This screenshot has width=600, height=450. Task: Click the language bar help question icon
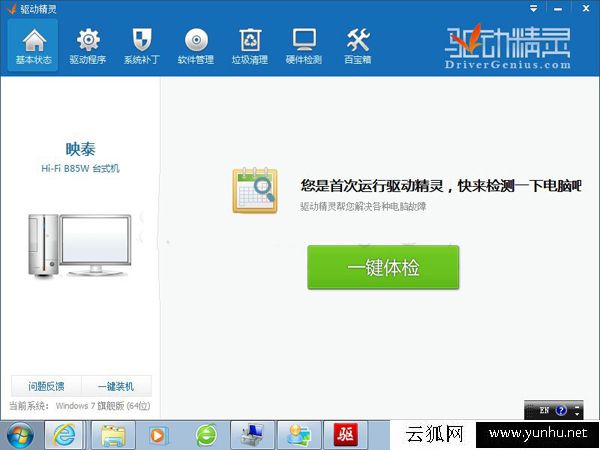(x=561, y=411)
